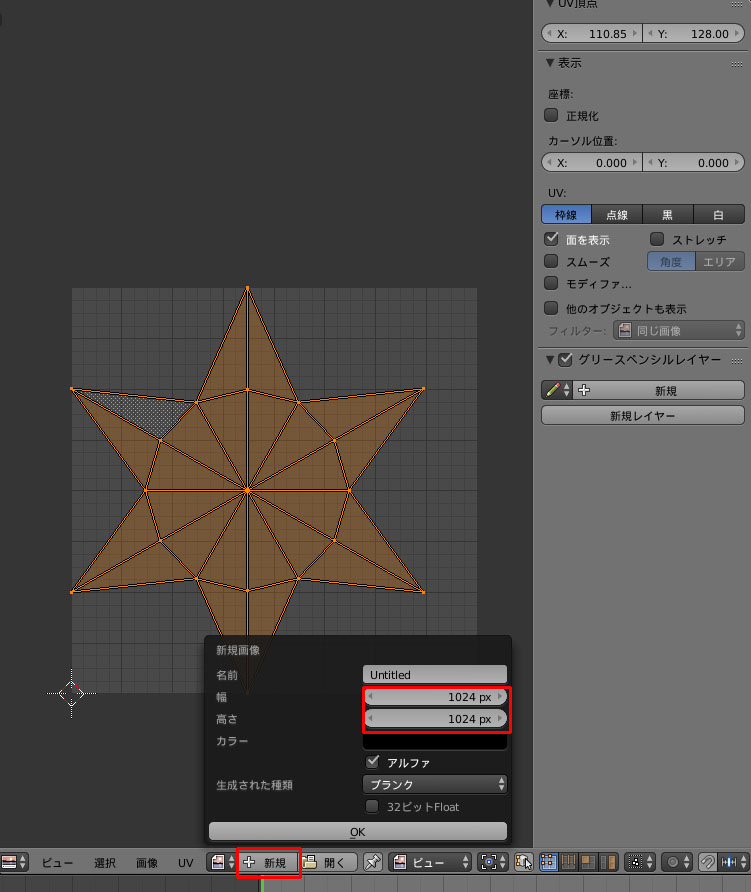Select UV edge selection mode icon
The height and width of the screenshot is (892, 751).
[x=568, y=862]
